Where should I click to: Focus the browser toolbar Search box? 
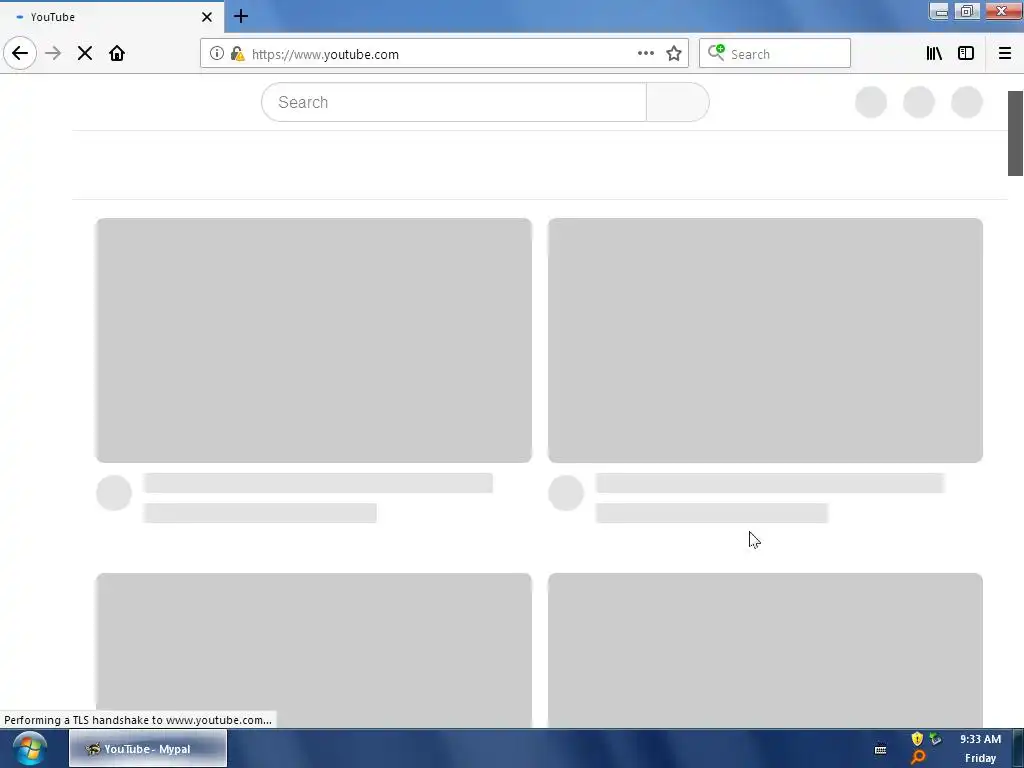775,54
